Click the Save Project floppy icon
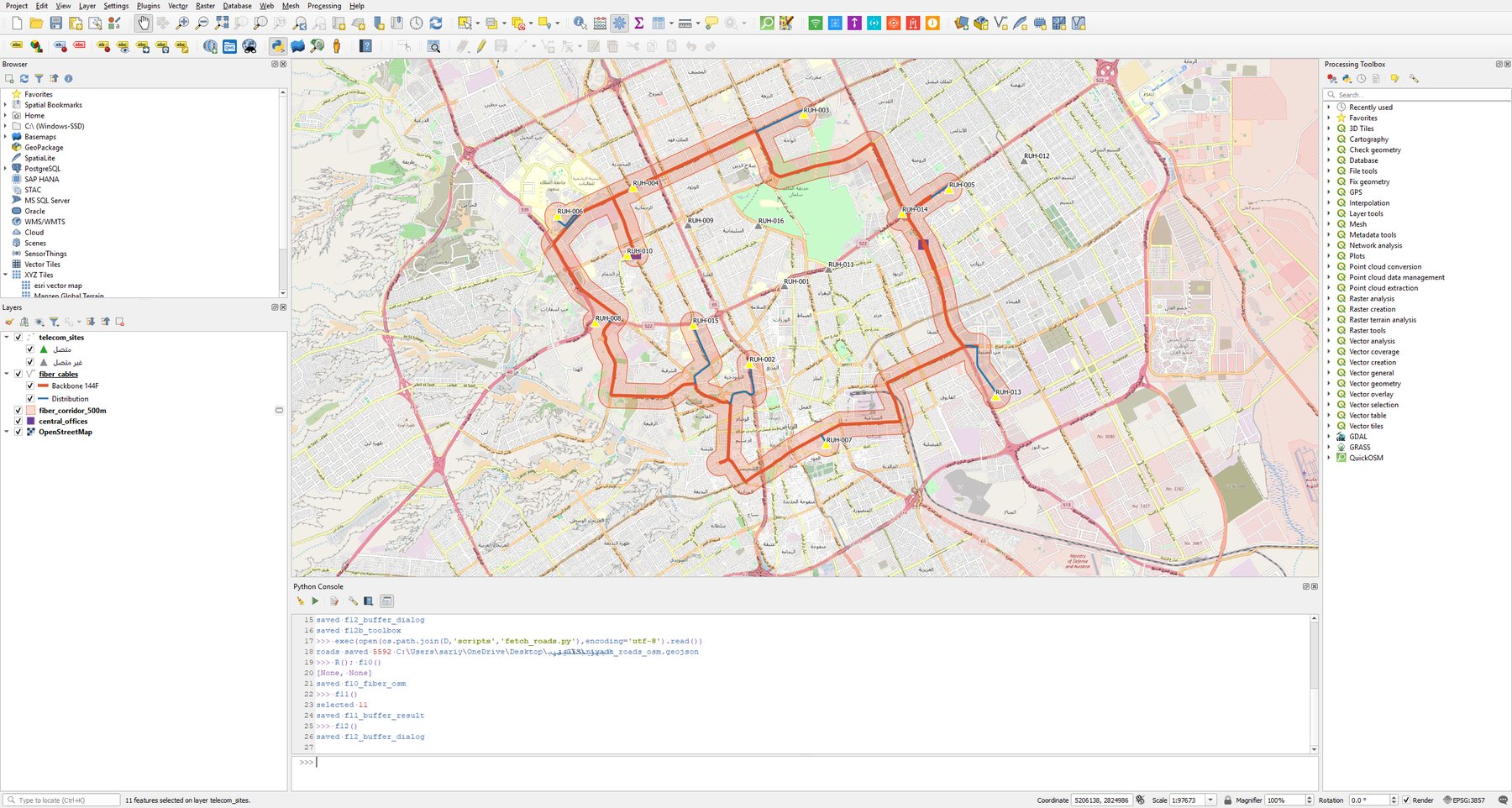Viewport: 1512px width, 808px height. [55, 24]
